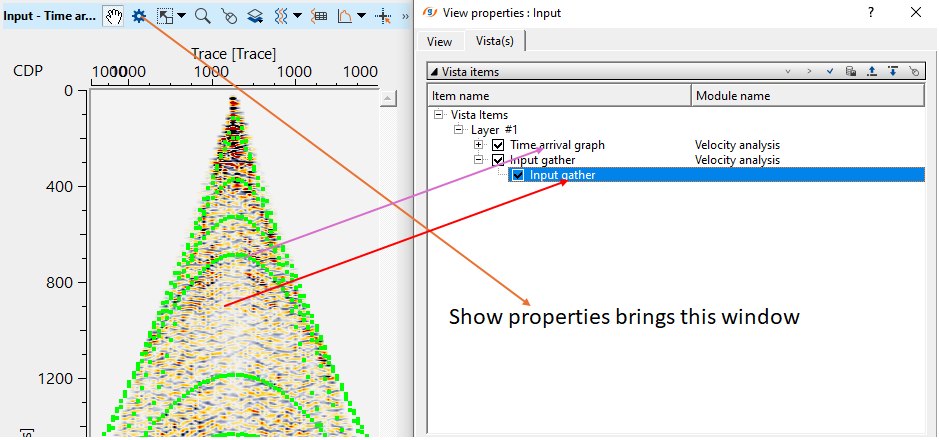This screenshot has width=939, height=440.
Task: Click the magnifier zoom tool
Action: point(202,16)
